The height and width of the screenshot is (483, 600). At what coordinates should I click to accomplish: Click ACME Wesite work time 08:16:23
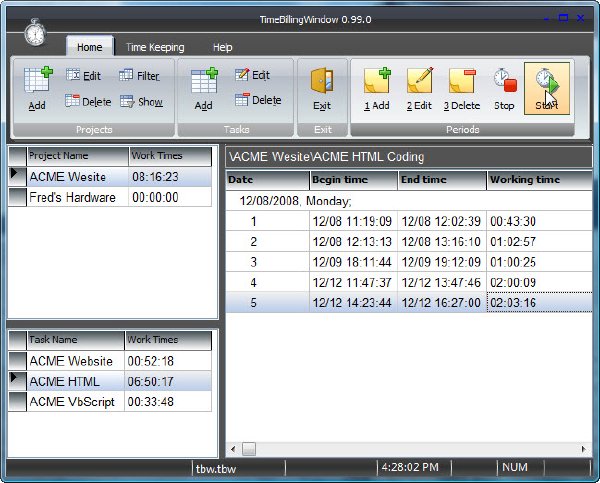[x=170, y=177]
